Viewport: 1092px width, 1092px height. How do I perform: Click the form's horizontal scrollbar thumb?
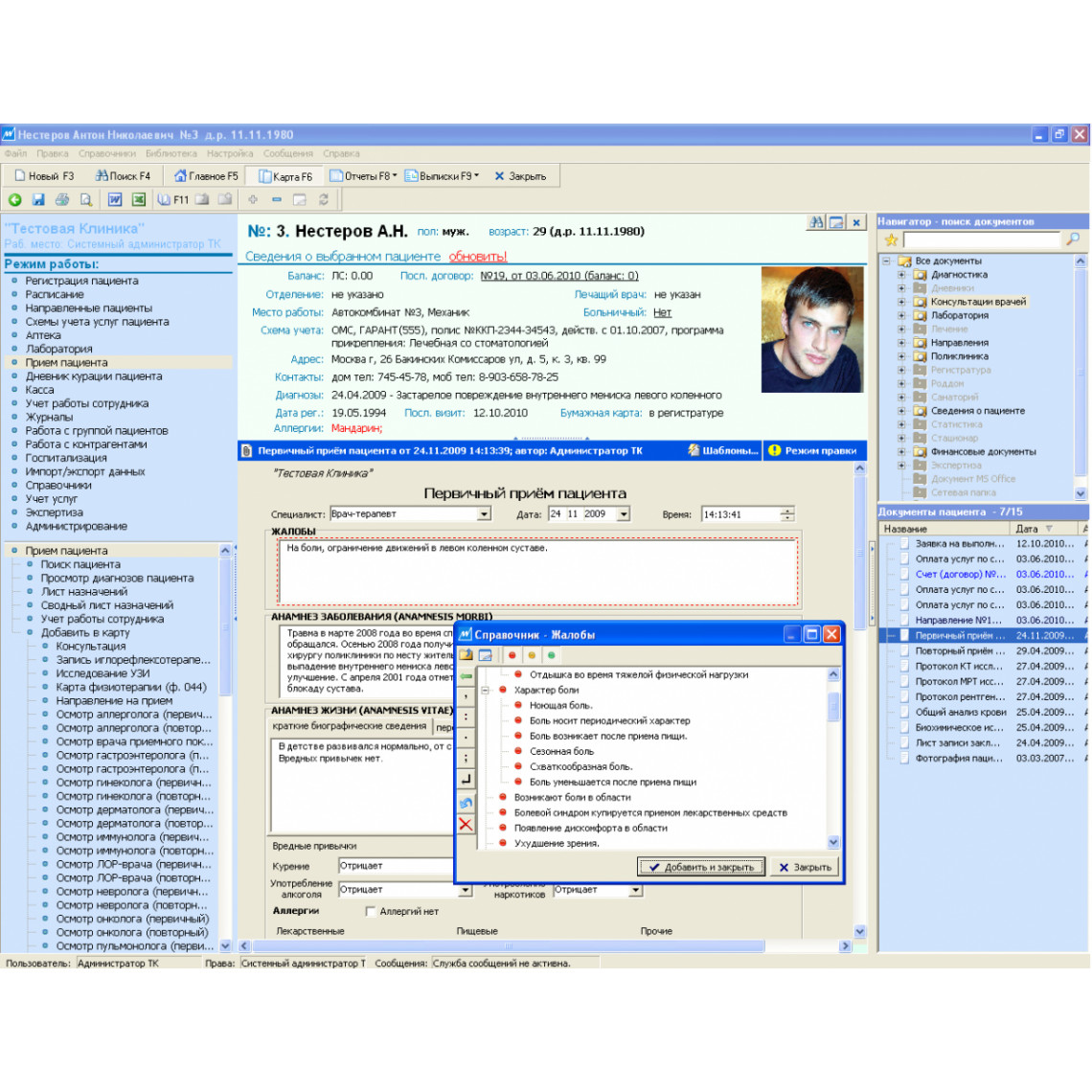tap(509, 945)
